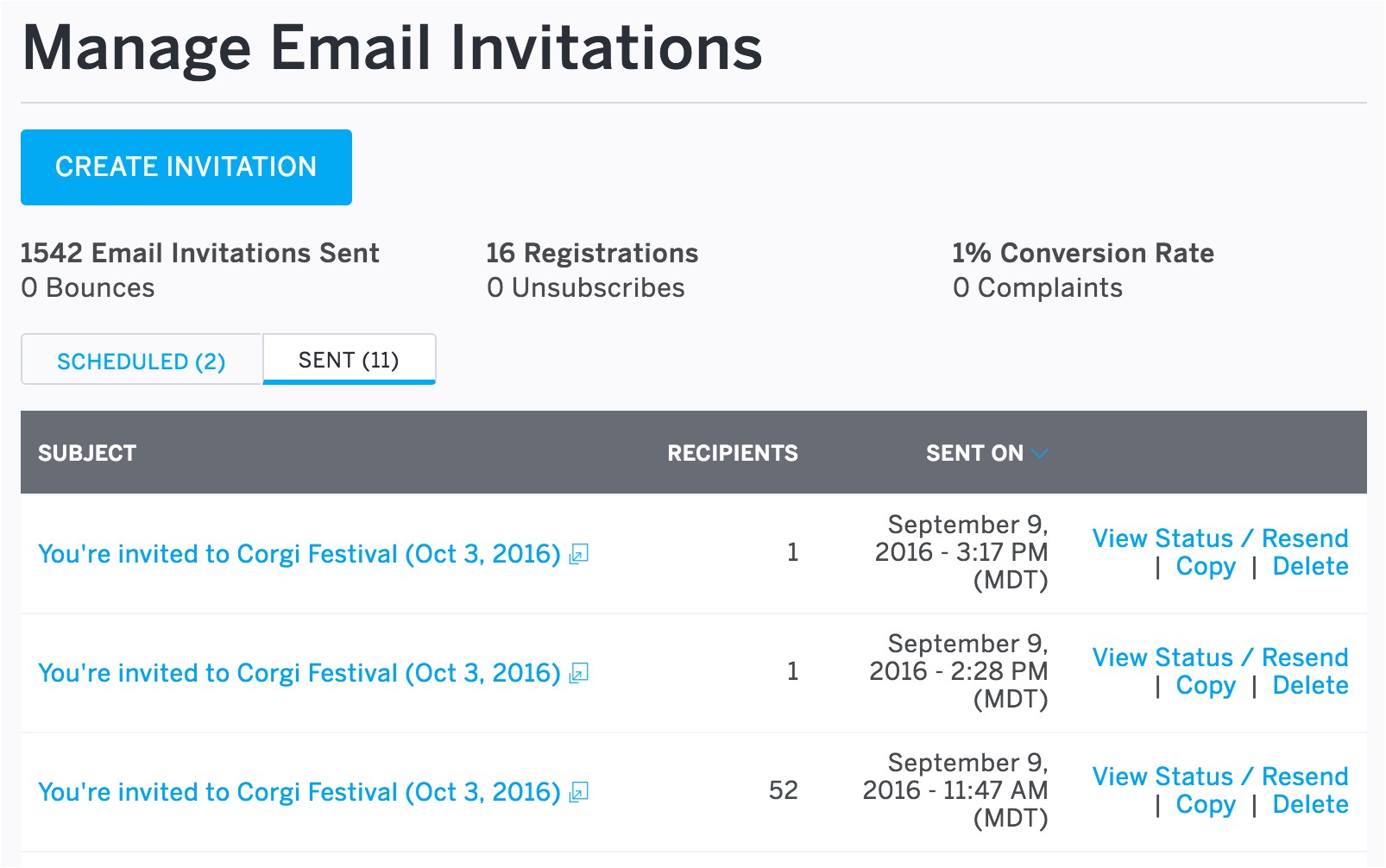Image resolution: width=1386 pixels, height=868 pixels.
Task: Delete the invitation sent at 3:17 PM
Action: (1310, 567)
